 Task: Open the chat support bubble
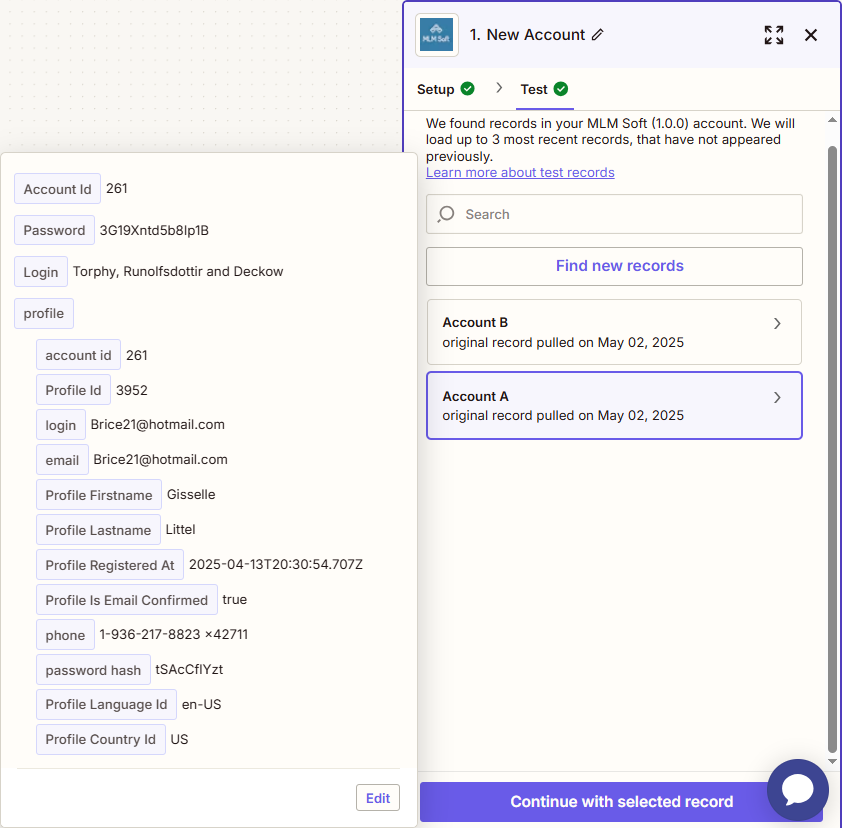(797, 790)
